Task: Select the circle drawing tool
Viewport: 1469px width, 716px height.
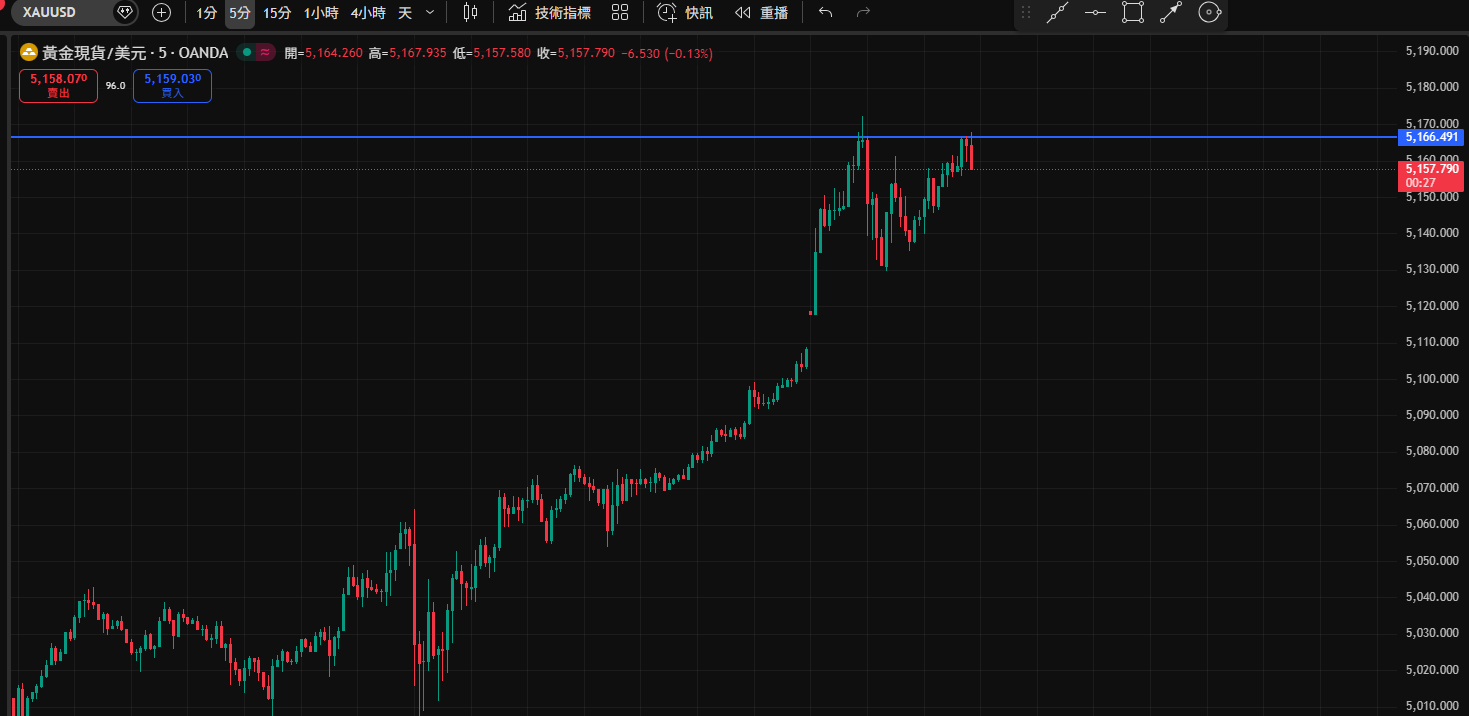Action: point(1209,13)
